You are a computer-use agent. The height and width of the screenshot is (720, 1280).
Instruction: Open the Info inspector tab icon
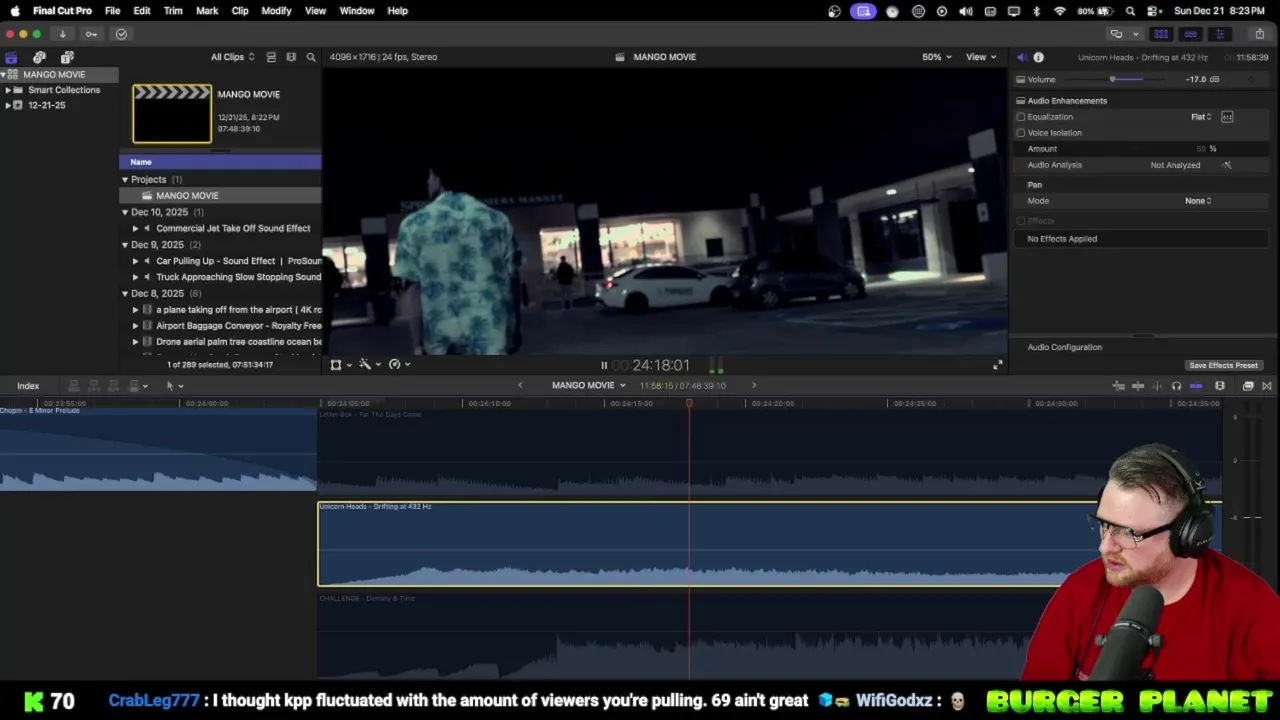[1038, 57]
